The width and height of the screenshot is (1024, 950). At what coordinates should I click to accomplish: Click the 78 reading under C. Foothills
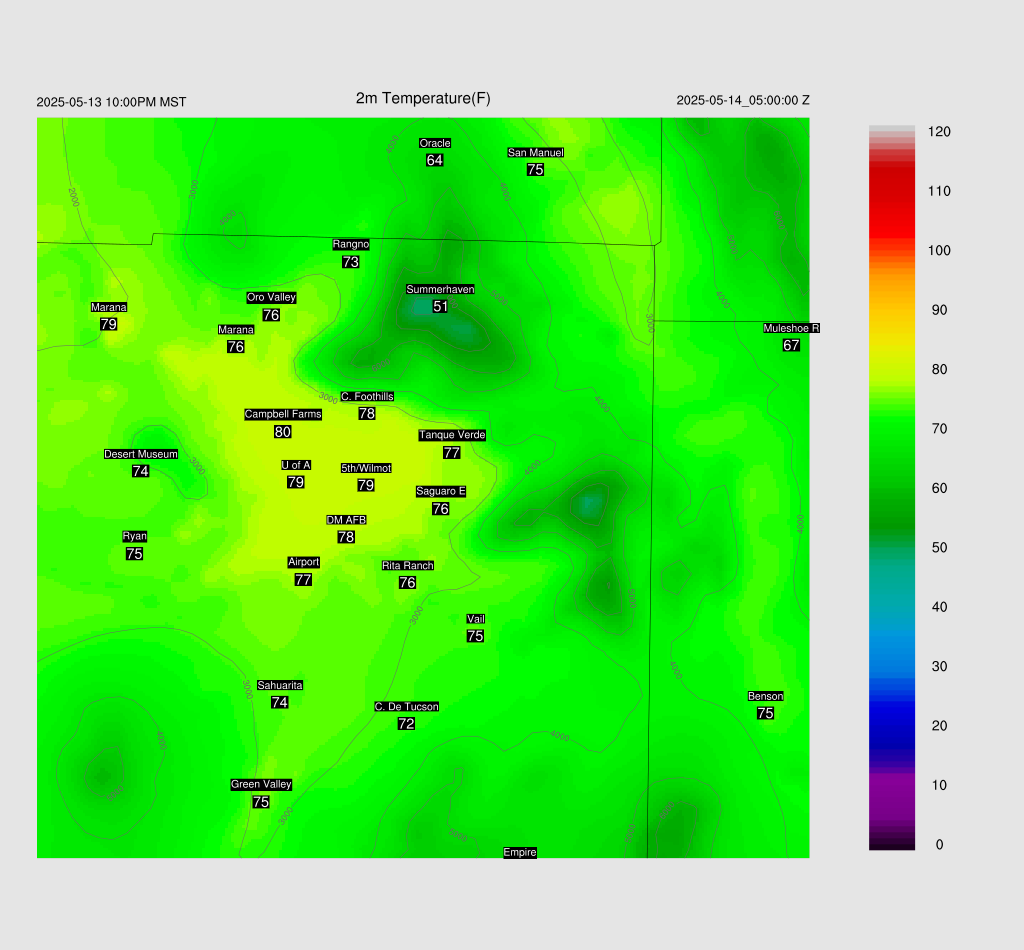click(x=366, y=413)
